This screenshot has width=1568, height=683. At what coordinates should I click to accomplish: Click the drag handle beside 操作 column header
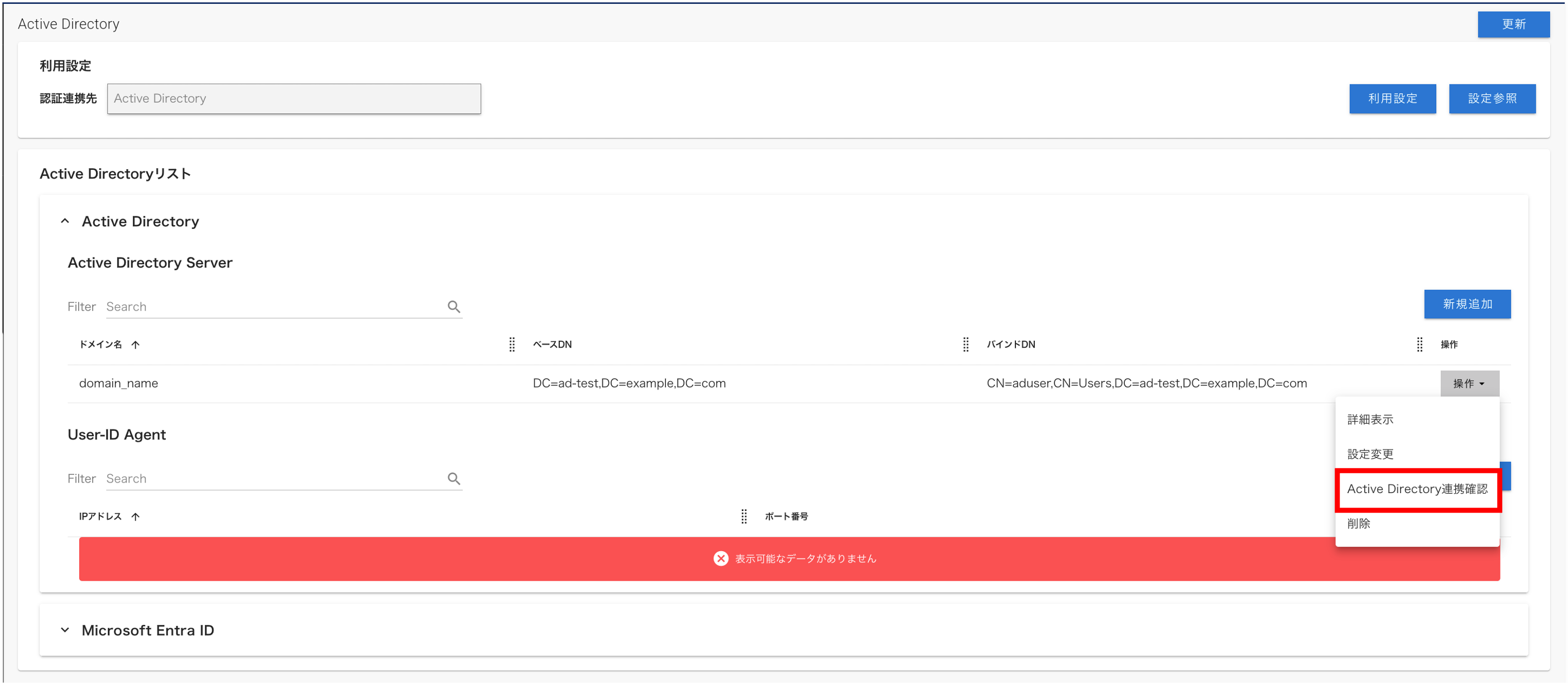(x=1420, y=345)
